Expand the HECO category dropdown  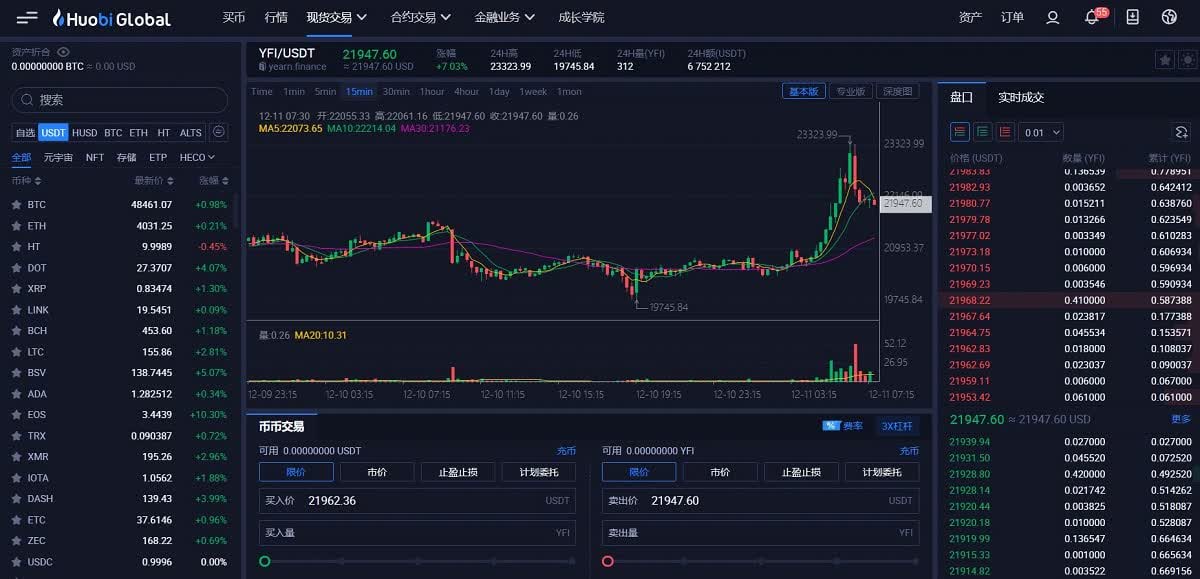pos(197,158)
